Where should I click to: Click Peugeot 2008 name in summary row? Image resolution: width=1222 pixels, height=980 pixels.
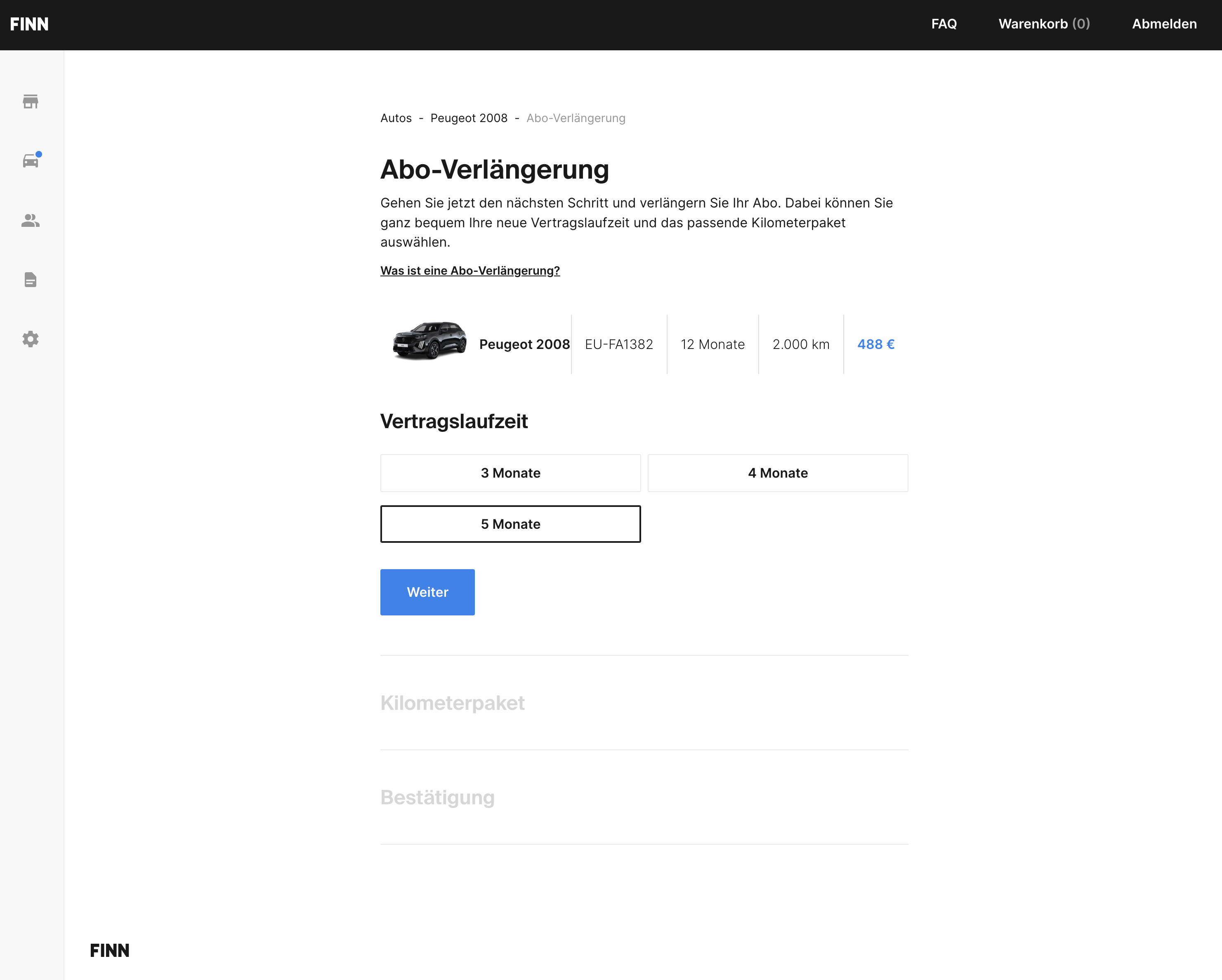pyautogui.click(x=524, y=344)
